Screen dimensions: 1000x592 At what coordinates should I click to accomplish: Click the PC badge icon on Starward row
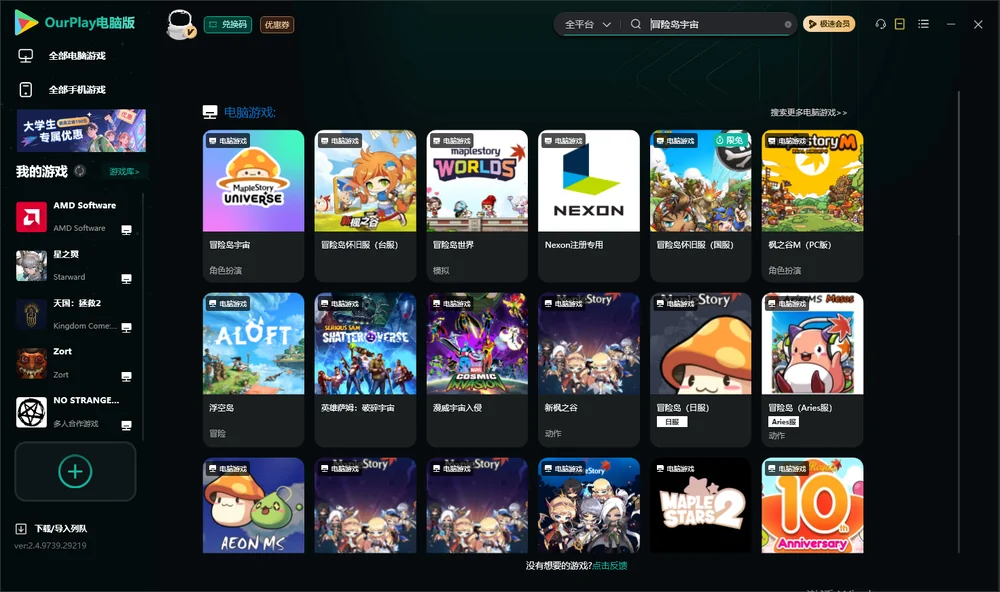tap(126, 279)
